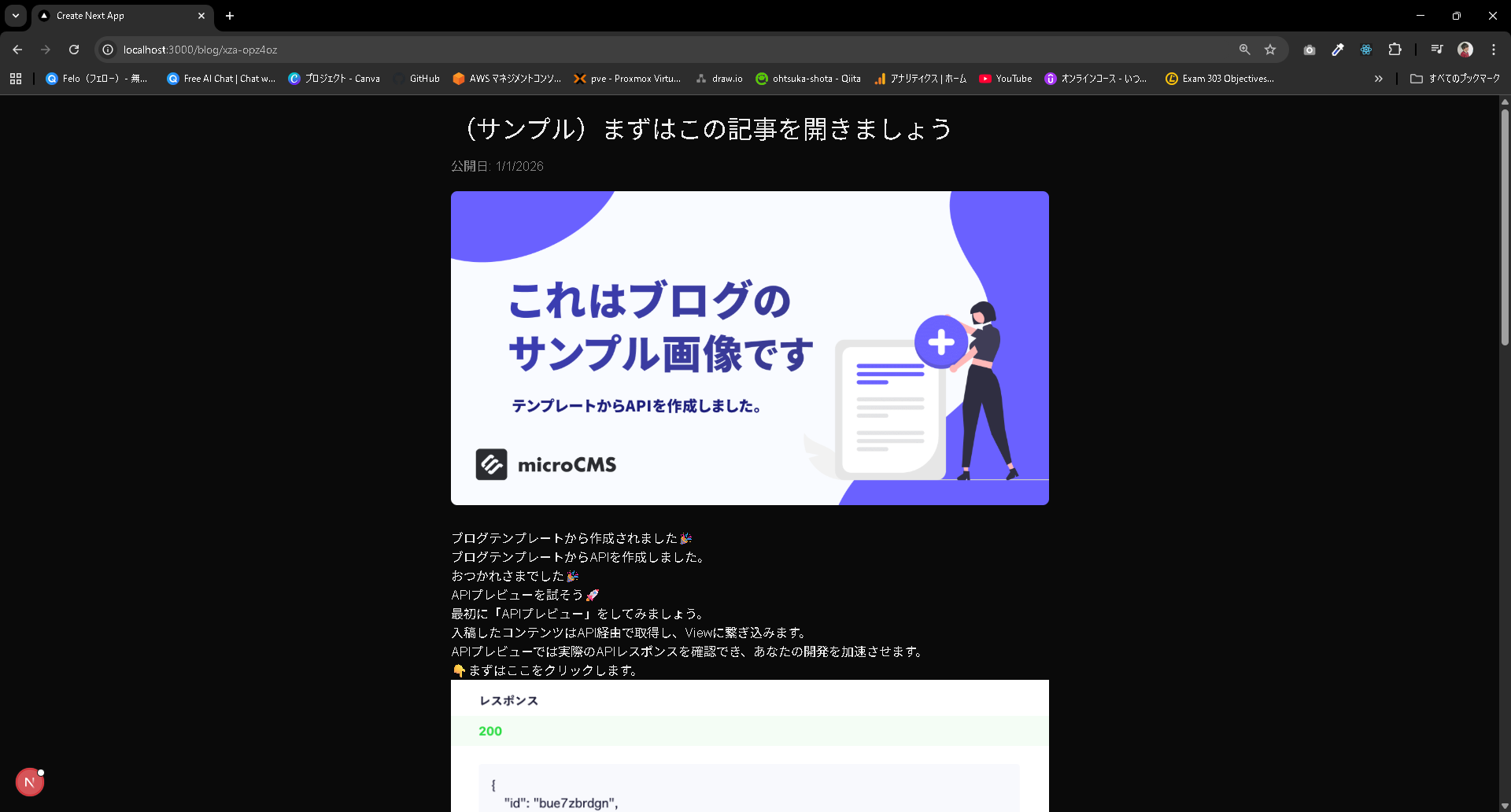The image size is (1511, 812).
Task: Click the APIプレビューでは実際のAPIレスポンス line
Action: pyautogui.click(x=689, y=651)
